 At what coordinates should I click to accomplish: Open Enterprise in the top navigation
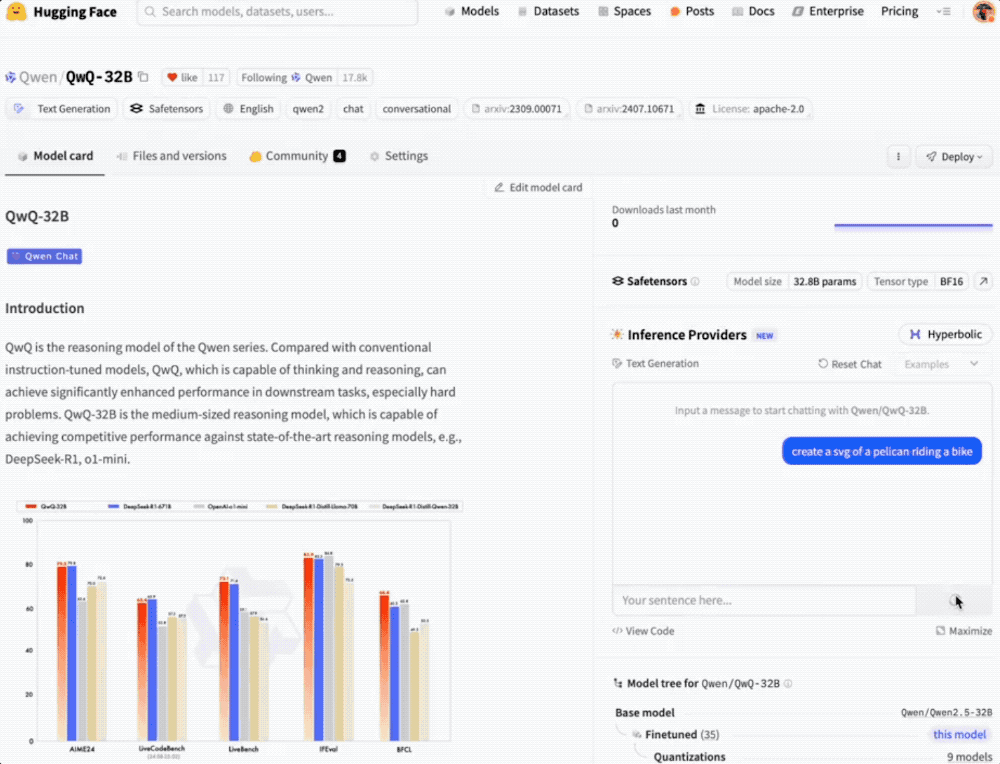828,11
